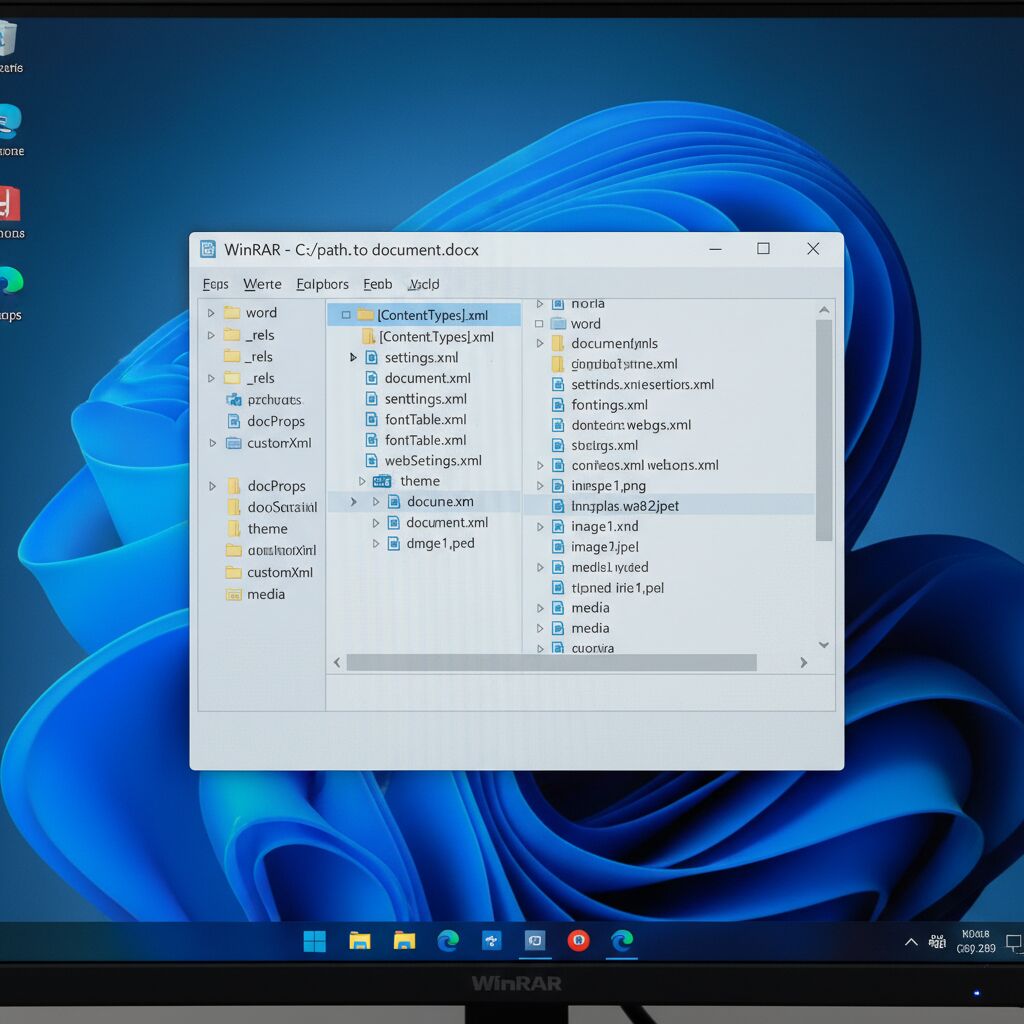The image size is (1024, 1024).
Task: Click the horizontal scrollbar thumb
Action: [551, 662]
